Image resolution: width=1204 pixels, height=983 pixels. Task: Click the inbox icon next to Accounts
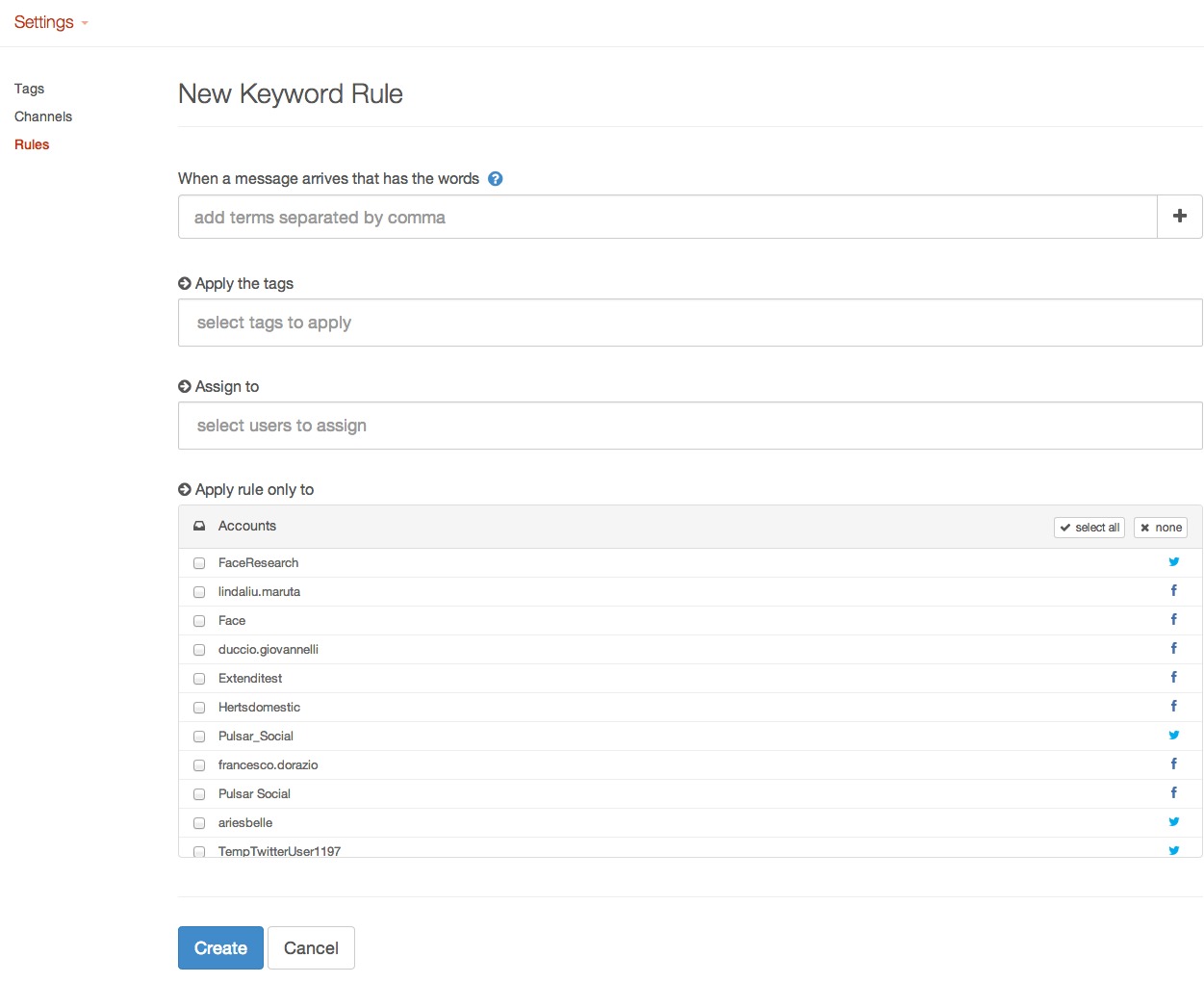(x=199, y=527)
